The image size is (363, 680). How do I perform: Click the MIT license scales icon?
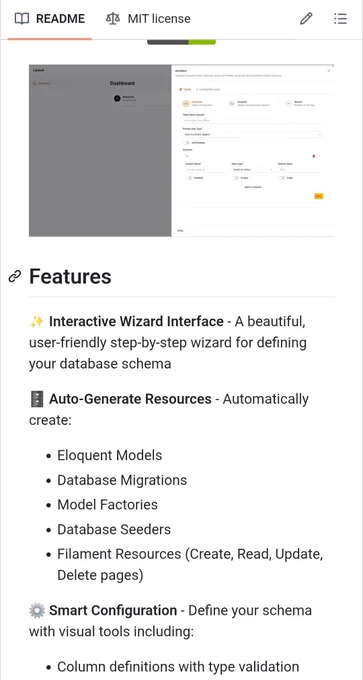113,19
